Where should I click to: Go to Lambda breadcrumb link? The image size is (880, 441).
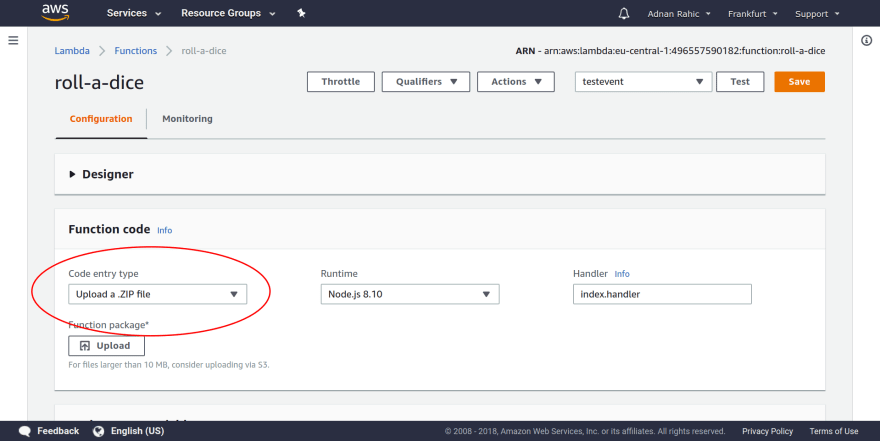[72, 50]
